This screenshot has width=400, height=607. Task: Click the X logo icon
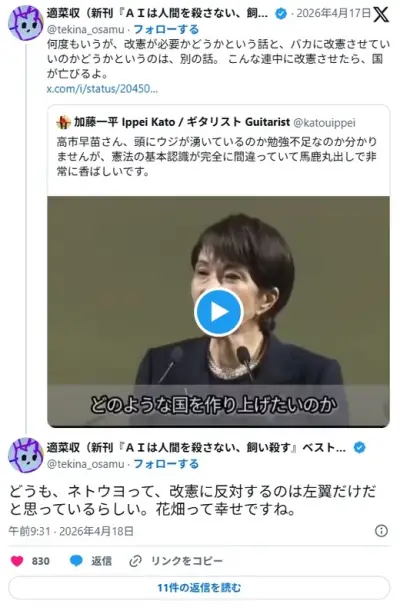click(x=381, y=15)
